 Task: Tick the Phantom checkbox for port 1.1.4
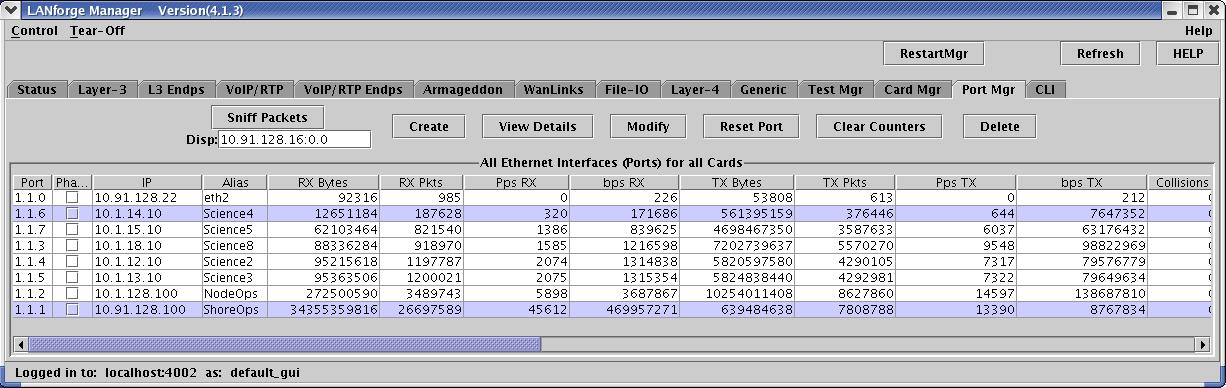[72, 262]
